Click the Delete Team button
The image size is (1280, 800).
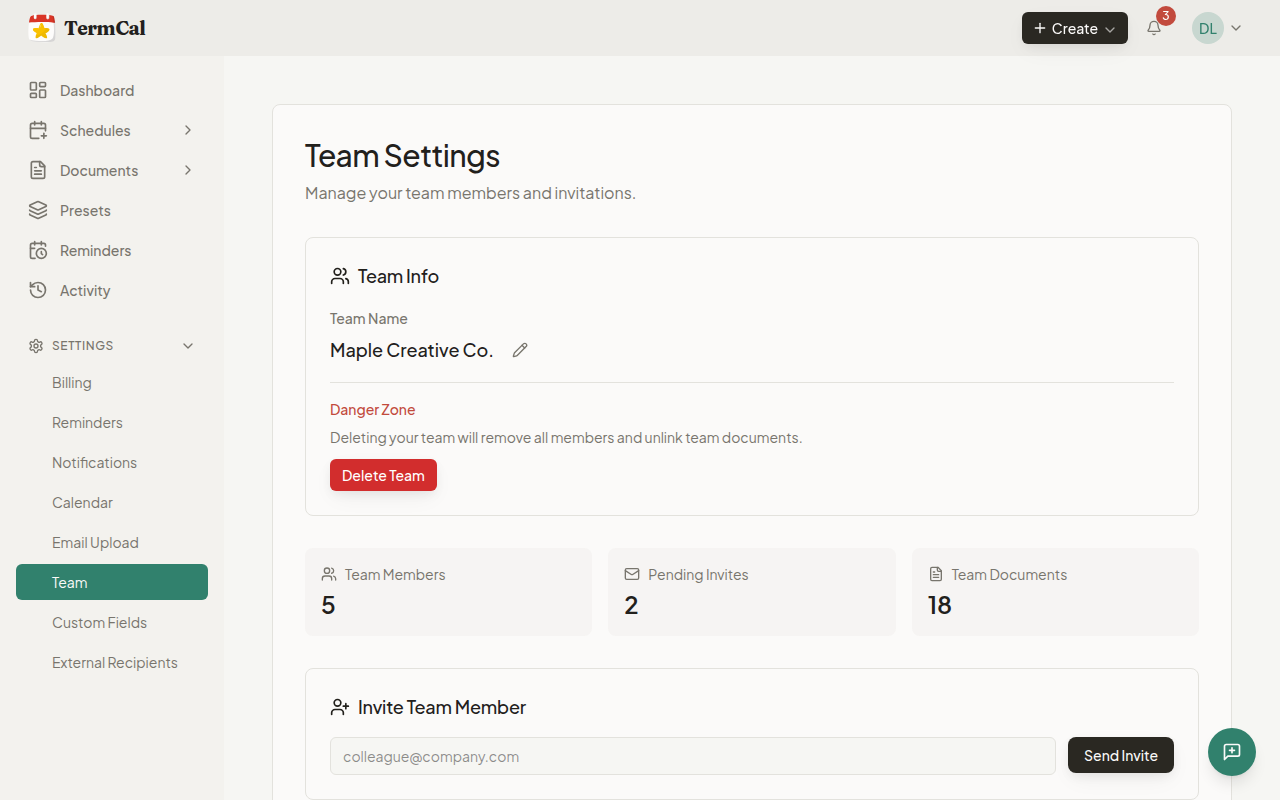383,474
